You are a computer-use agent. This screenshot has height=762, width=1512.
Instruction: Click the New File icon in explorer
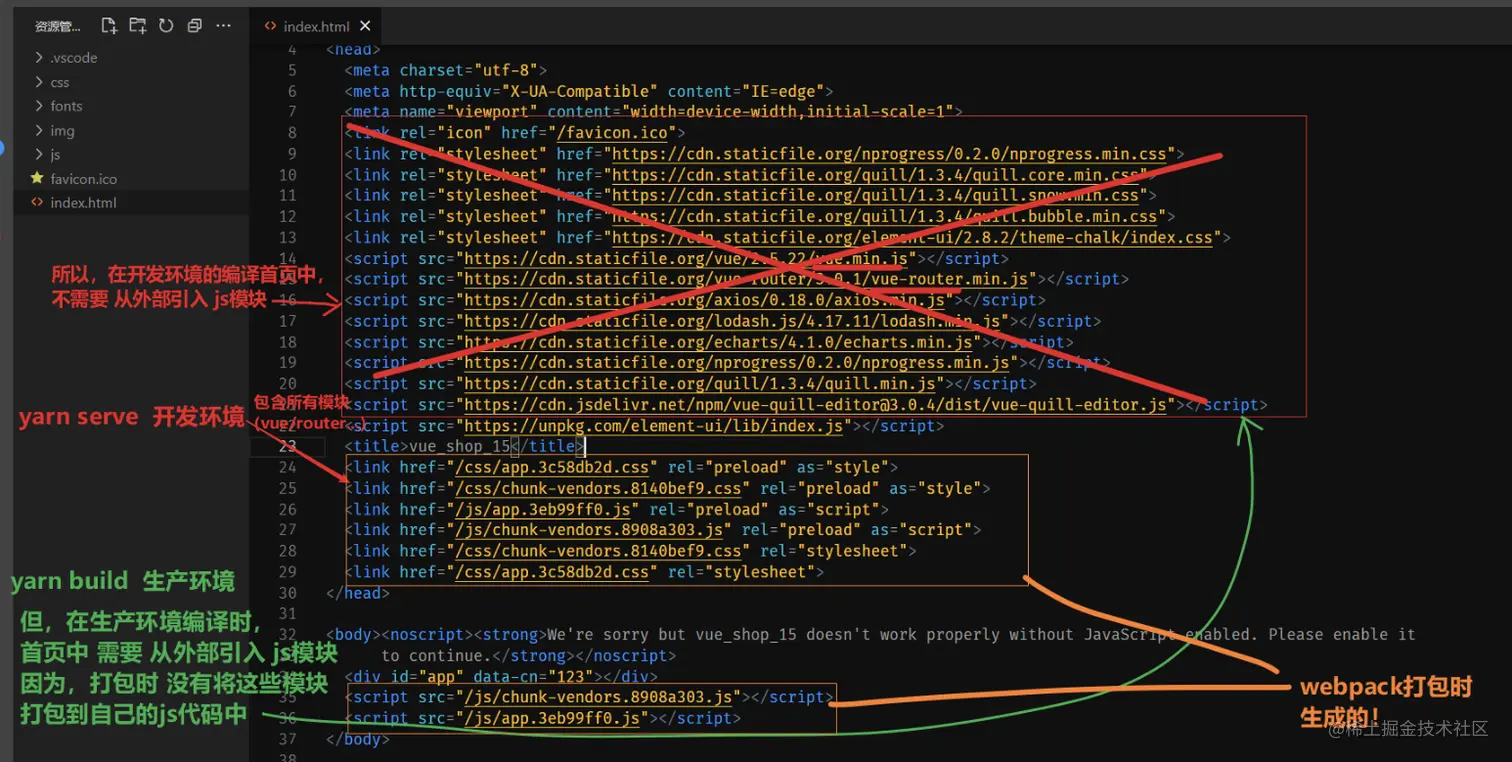click(109, 26)
